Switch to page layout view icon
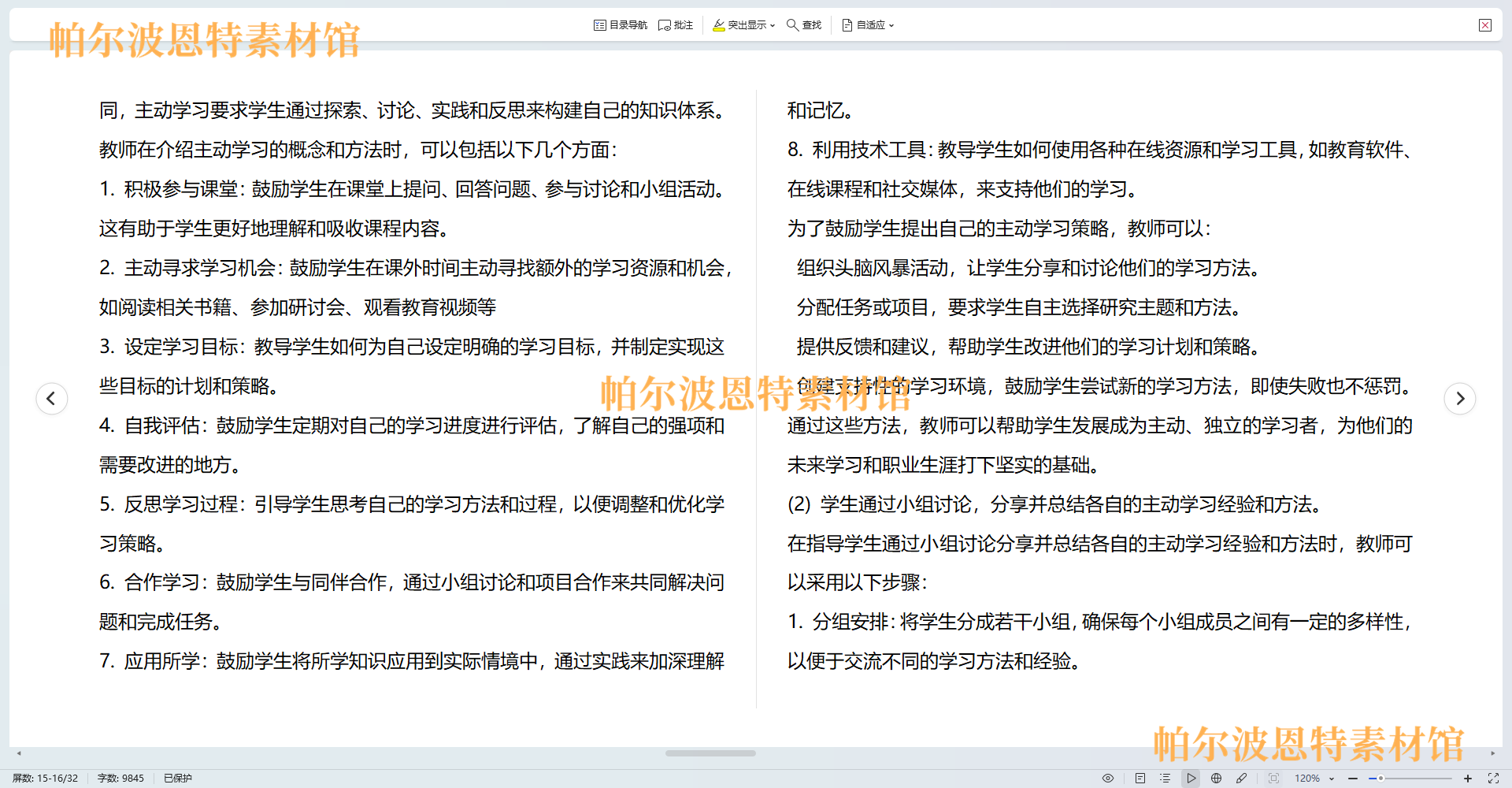The height and width of the screenshot is (788, 1512). pos(1140,778)
